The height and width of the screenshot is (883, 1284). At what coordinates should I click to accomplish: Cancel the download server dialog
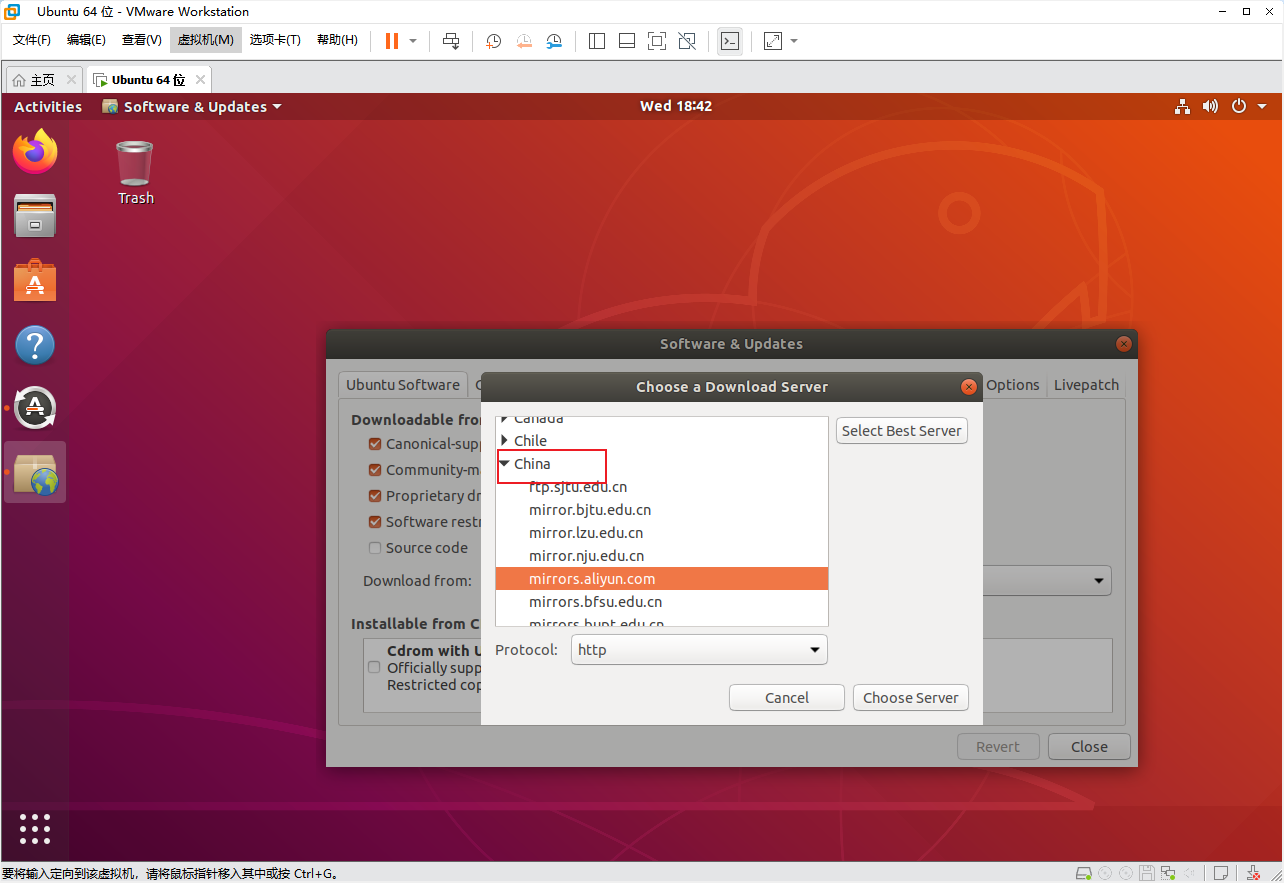787,698
